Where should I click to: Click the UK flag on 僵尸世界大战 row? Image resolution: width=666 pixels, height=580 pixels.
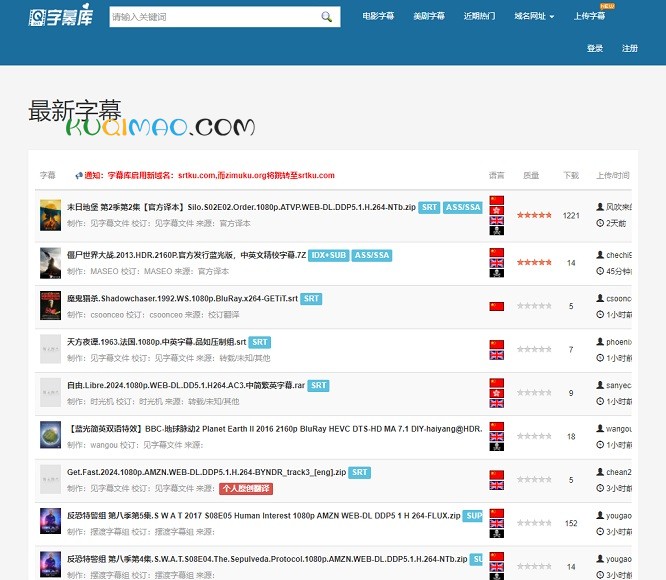tap(497, 263)
